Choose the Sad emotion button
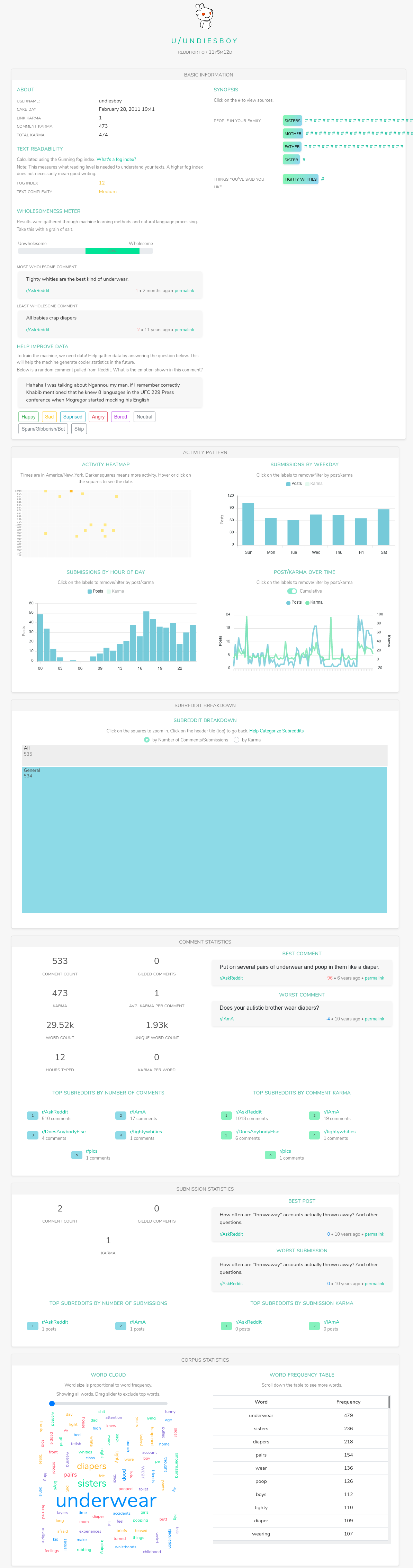The height and width of the screenshot is (1568, 413). pyautogui.click(x=50, y=416)
